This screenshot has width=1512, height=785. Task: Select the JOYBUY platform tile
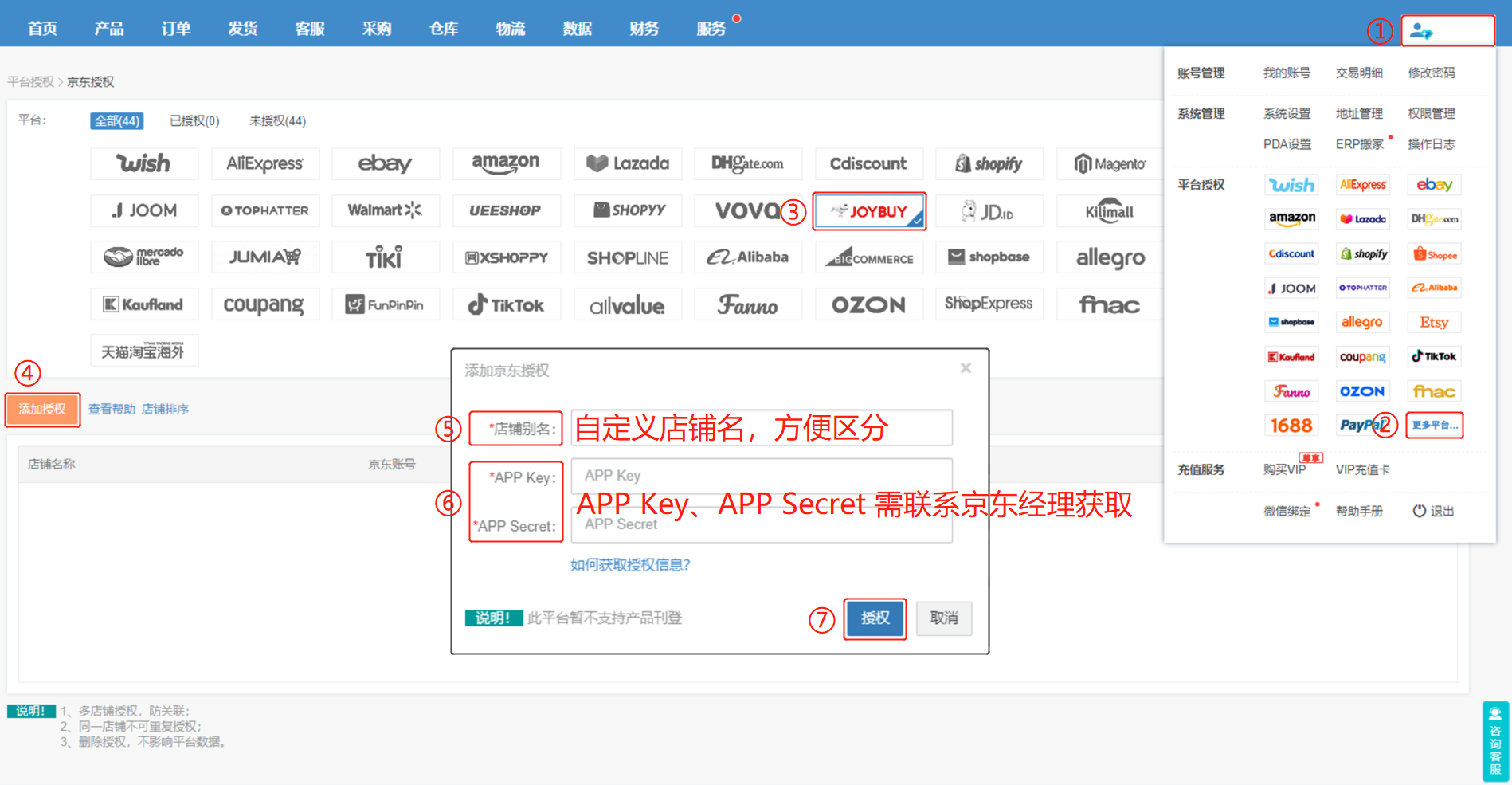(x=869, y=211)
